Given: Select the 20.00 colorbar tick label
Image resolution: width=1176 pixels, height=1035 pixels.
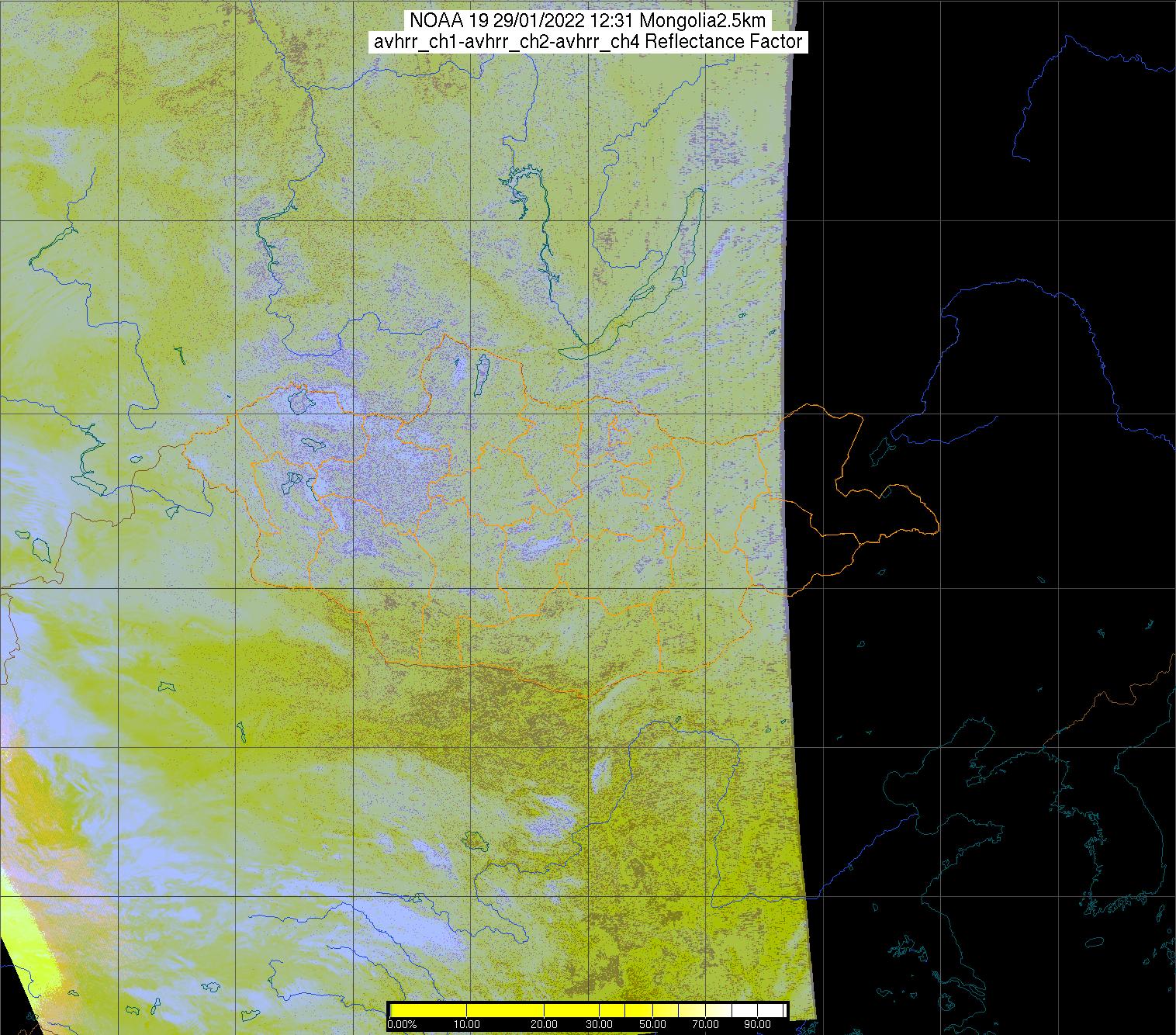Looking at the screenshot, I should (545, 1025).
